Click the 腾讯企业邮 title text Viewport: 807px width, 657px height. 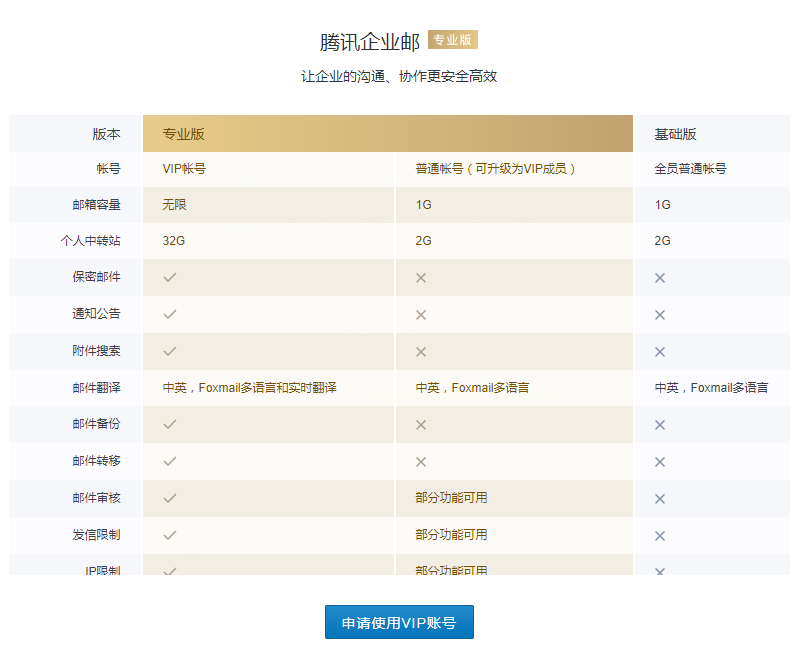tap(369, 42)
